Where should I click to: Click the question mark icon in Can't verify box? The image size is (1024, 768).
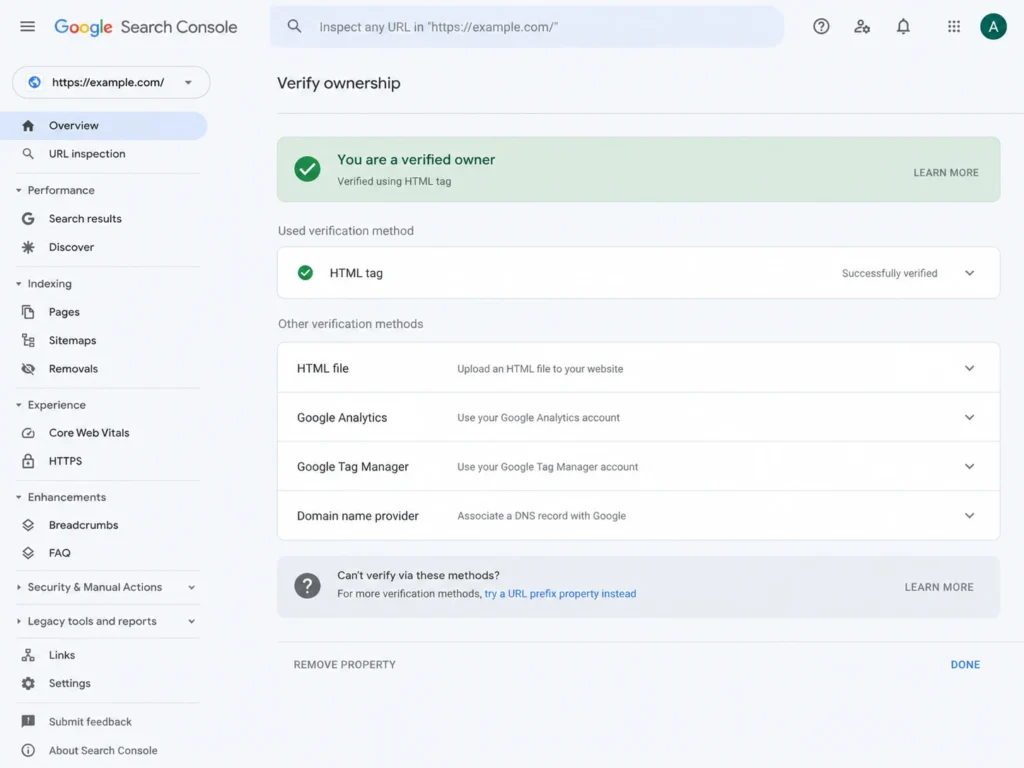307,586
